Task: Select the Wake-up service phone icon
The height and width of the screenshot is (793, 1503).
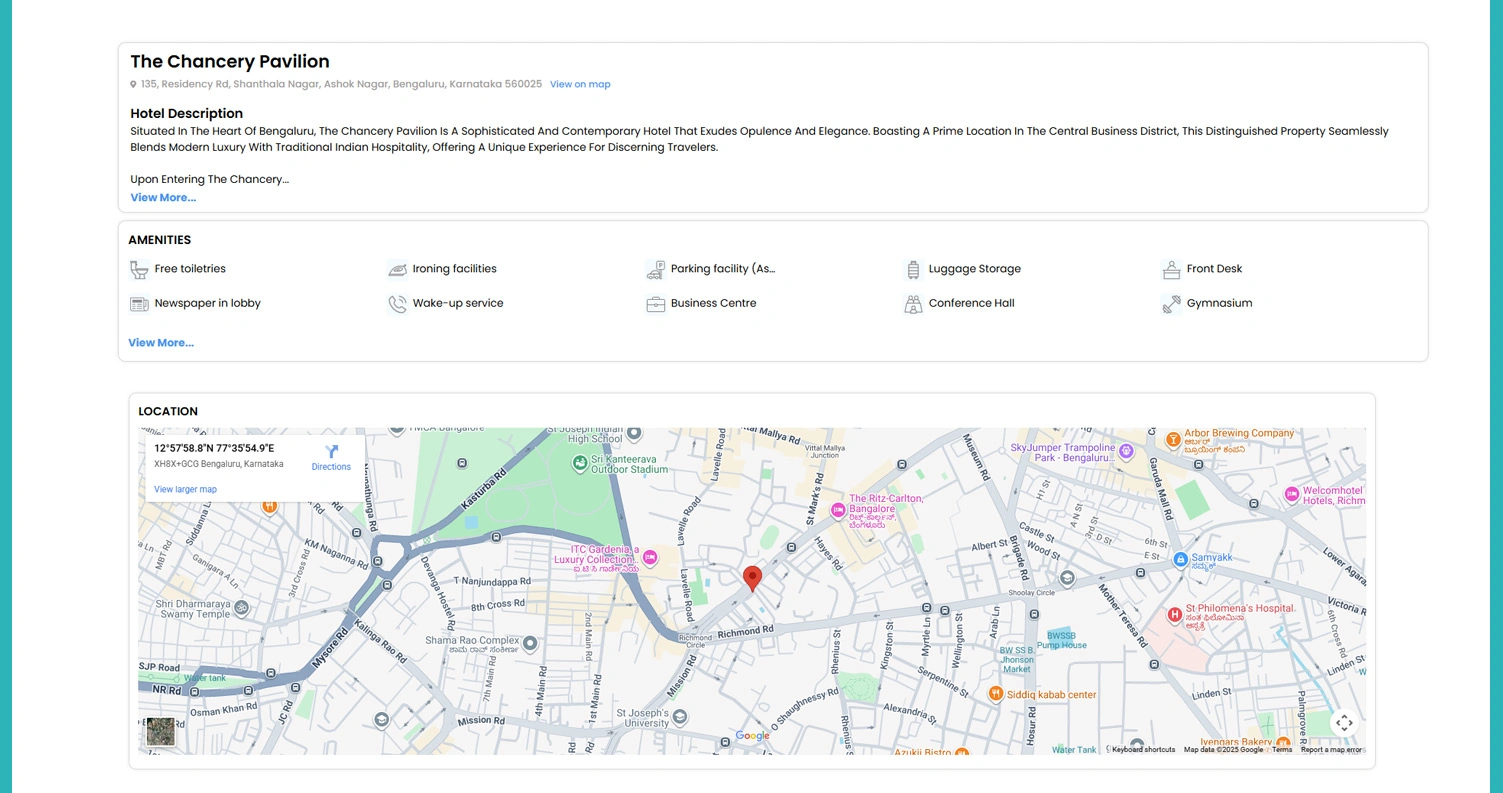Action: [396, 303]
